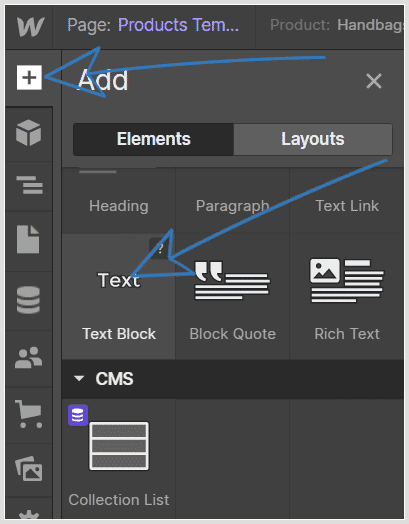The height and width of the screenshot is (524, 409).
Task: Switch to the Elements tab
Action: coord(153,139)
